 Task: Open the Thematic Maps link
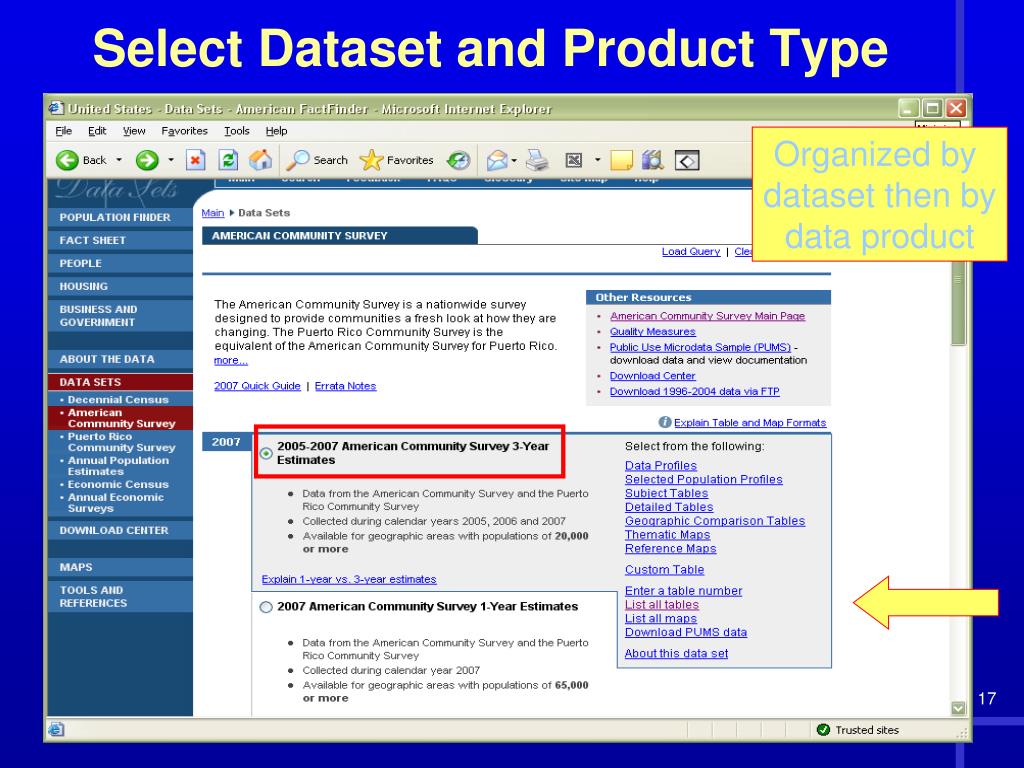(667, 534)
